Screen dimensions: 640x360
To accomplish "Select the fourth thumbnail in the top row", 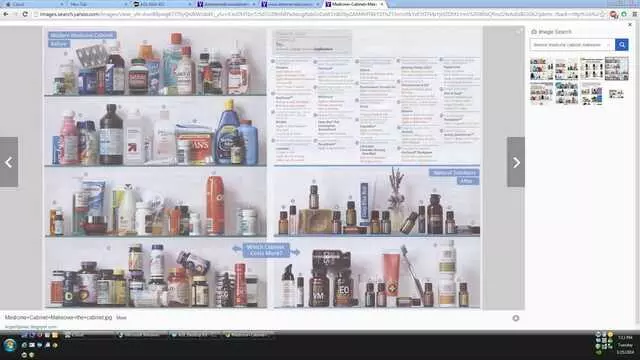I will [616, 69].
